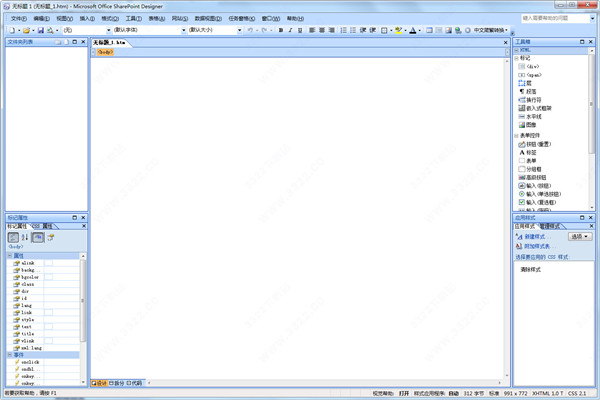Click the Open folder icon
The image size is (600, 400).
pos(26,30)
